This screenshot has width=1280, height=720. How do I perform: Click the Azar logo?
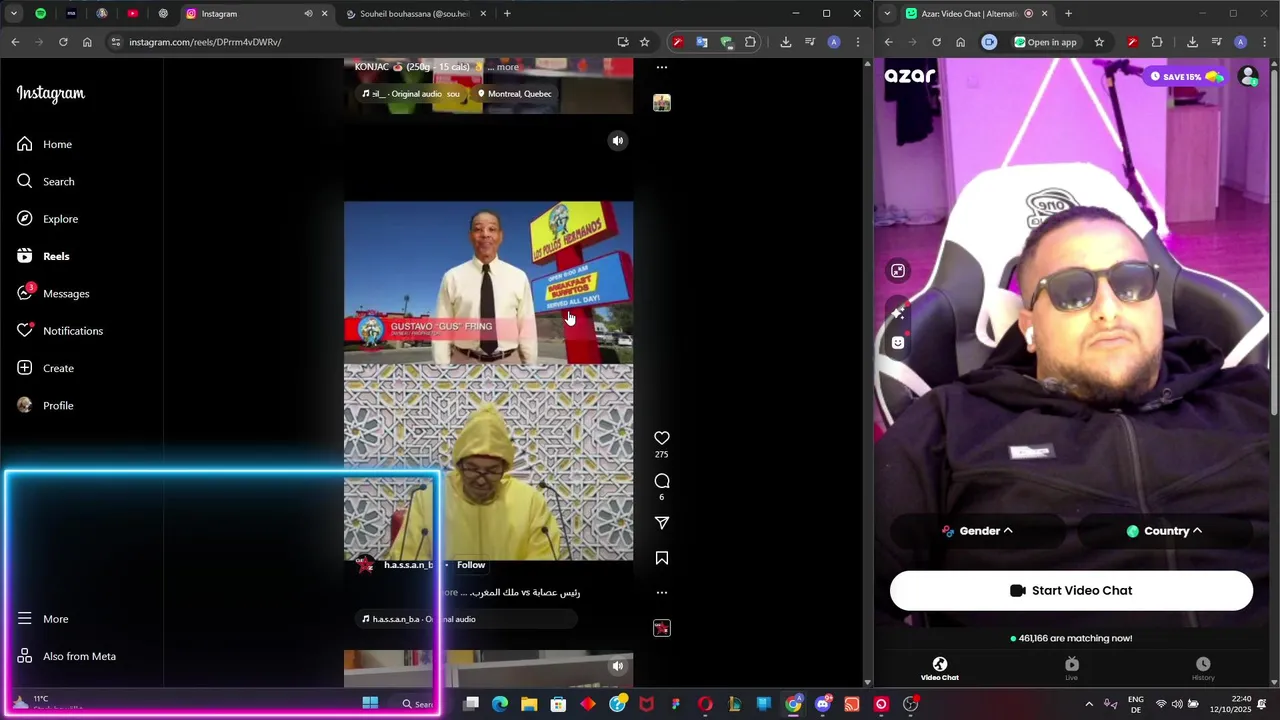pyautogui.click(x=910, y=76)
